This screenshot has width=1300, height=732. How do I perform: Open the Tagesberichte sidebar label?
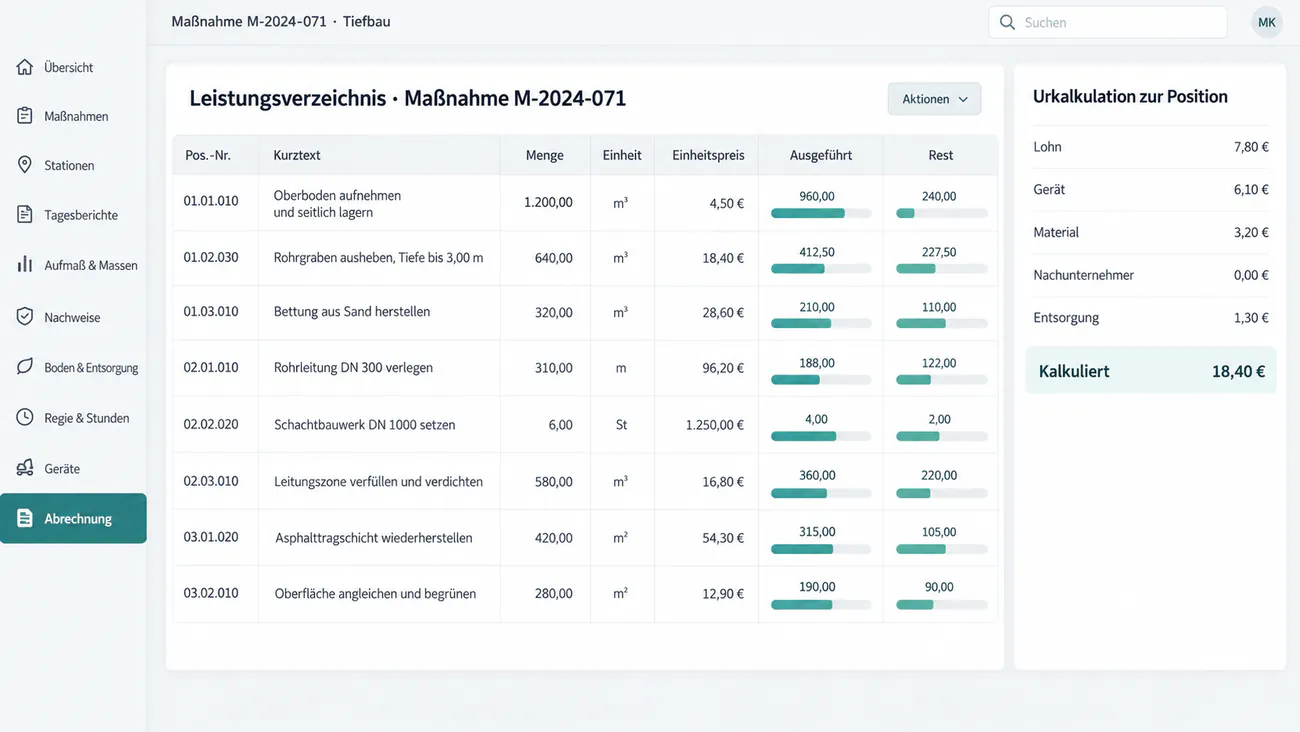pyautogui.click(x=81, y=215)
